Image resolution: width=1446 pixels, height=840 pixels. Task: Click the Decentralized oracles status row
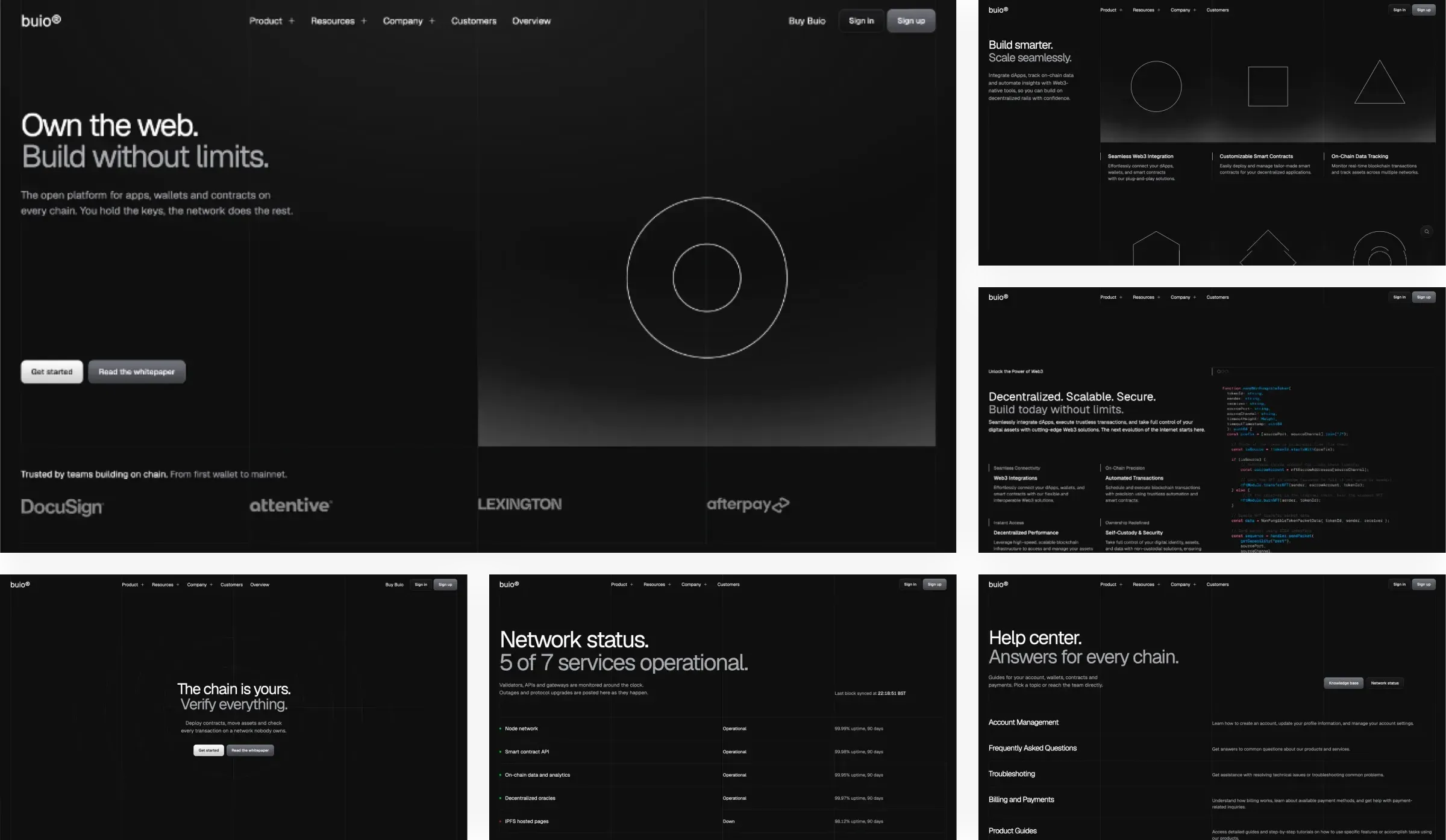pyautogui.click(x=722, y=798)
